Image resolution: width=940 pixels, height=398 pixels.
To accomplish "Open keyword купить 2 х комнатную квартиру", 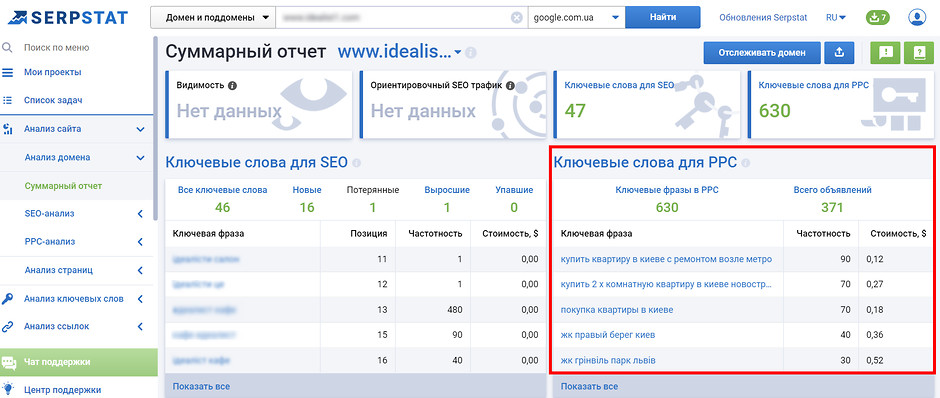I will 666,284.
